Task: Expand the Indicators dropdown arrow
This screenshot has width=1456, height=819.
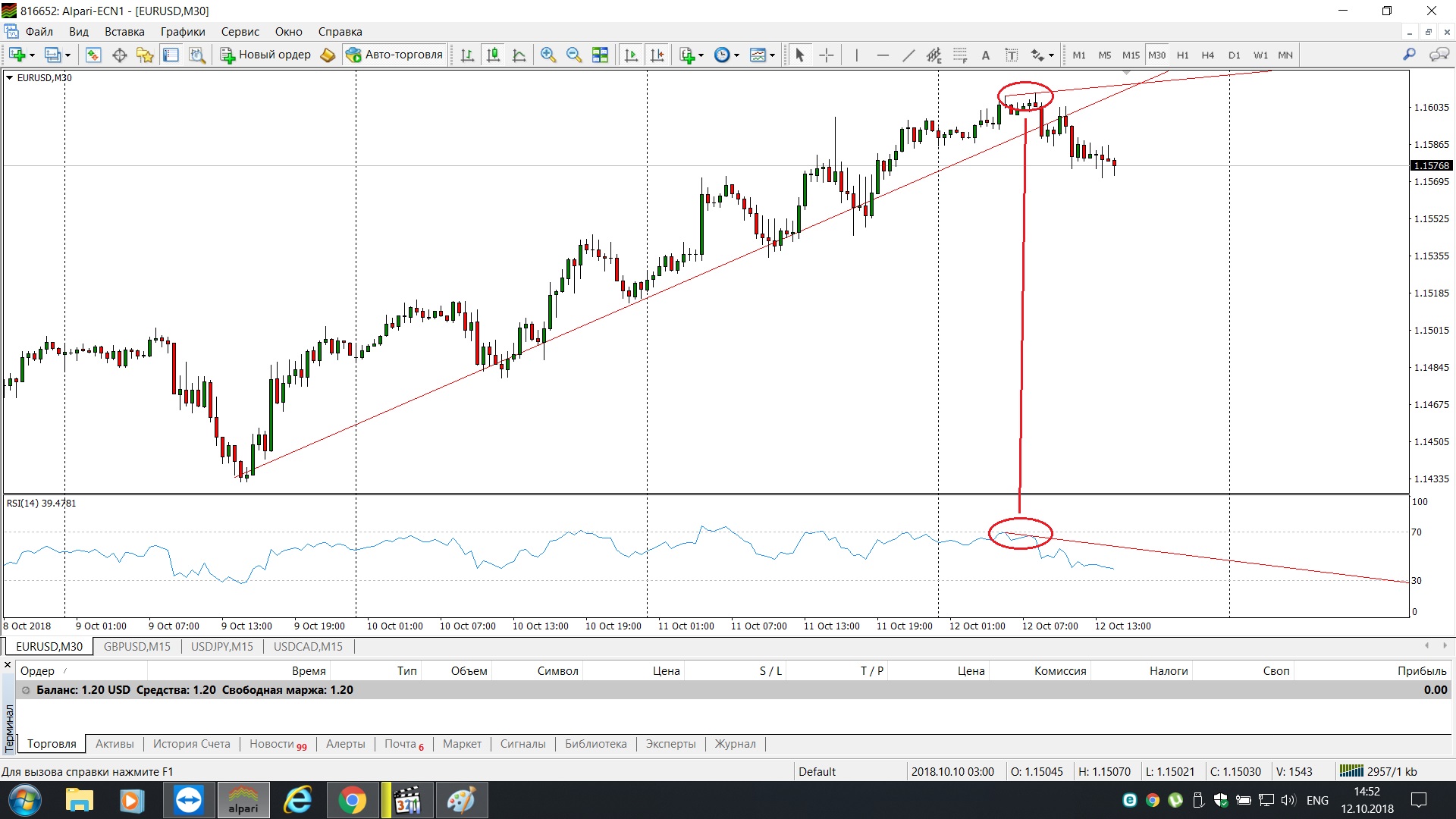Action: 701,55
